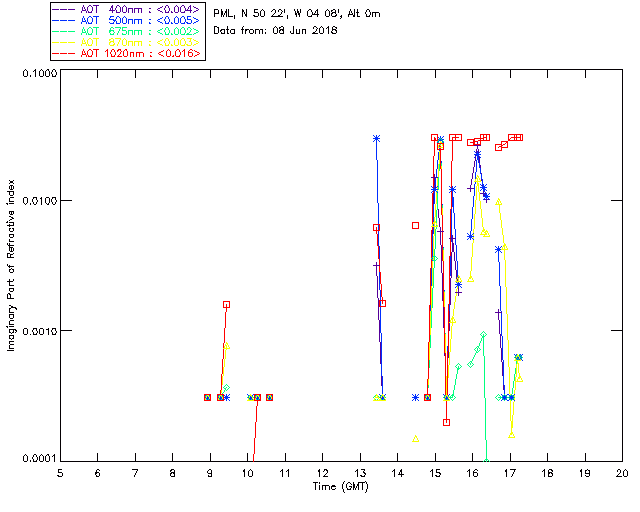The image size is (640, 512).
Task: Click the x-axis label 16
Action: click(x=472, y=473)
